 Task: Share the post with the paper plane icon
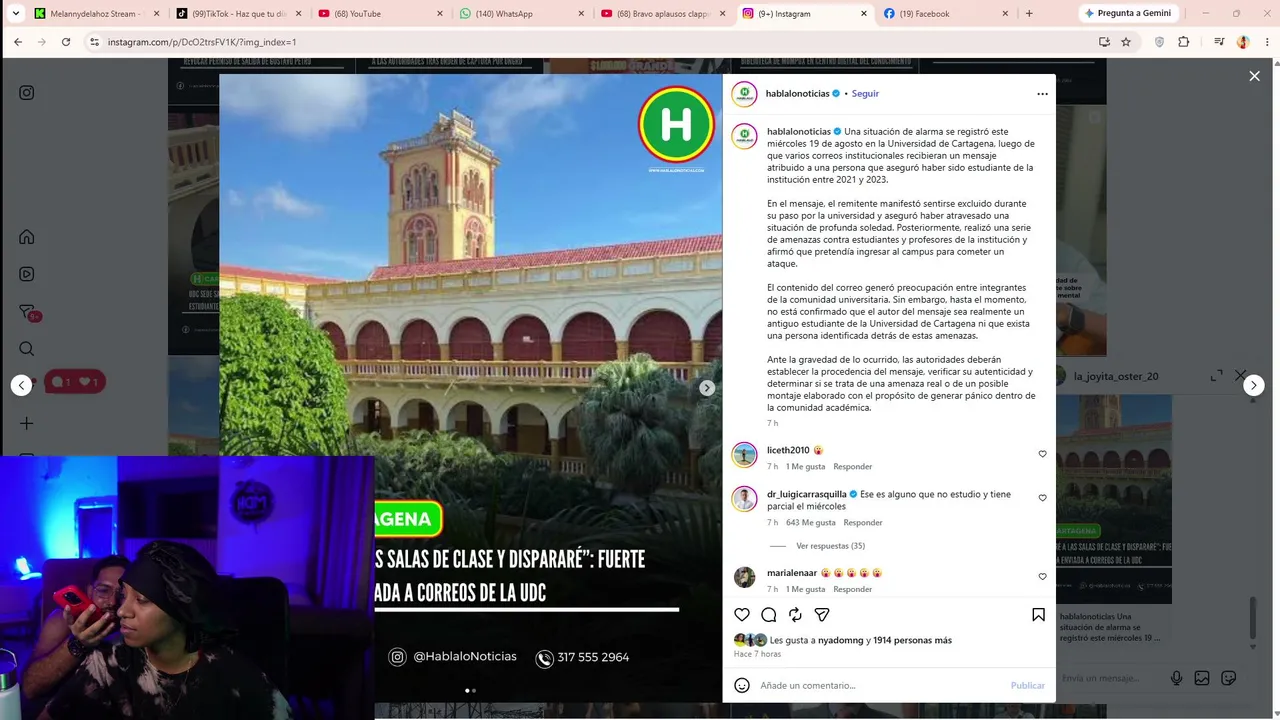(822, 615)
